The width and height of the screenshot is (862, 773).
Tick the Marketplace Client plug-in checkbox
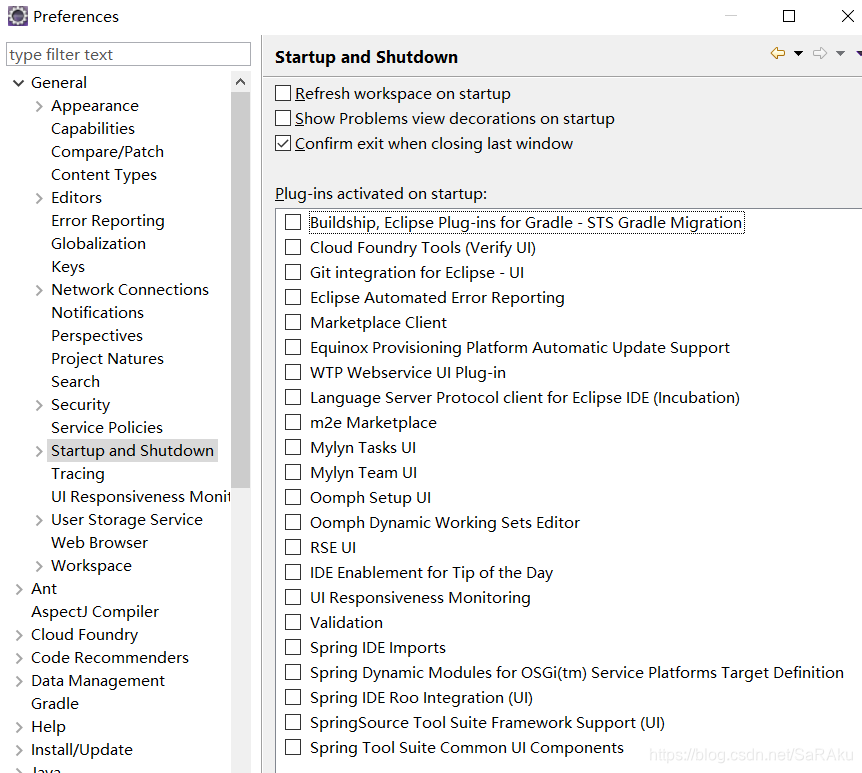pyautogui.click(x=293, y=323)
